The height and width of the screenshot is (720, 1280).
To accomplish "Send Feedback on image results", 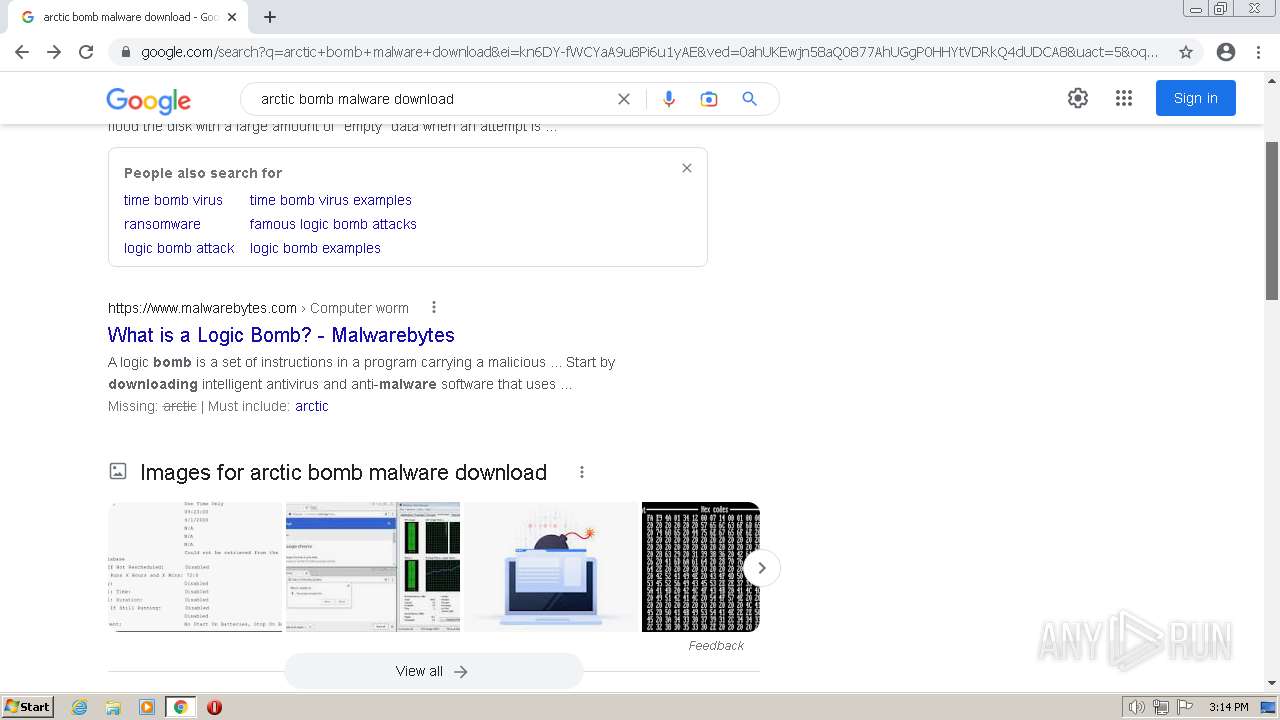I will point(716,646).
